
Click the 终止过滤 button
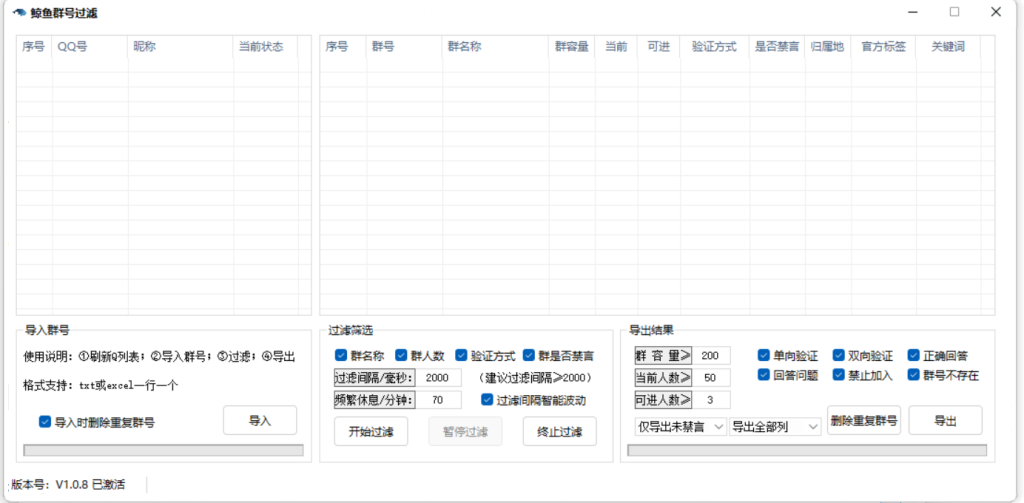click(559, 431)
